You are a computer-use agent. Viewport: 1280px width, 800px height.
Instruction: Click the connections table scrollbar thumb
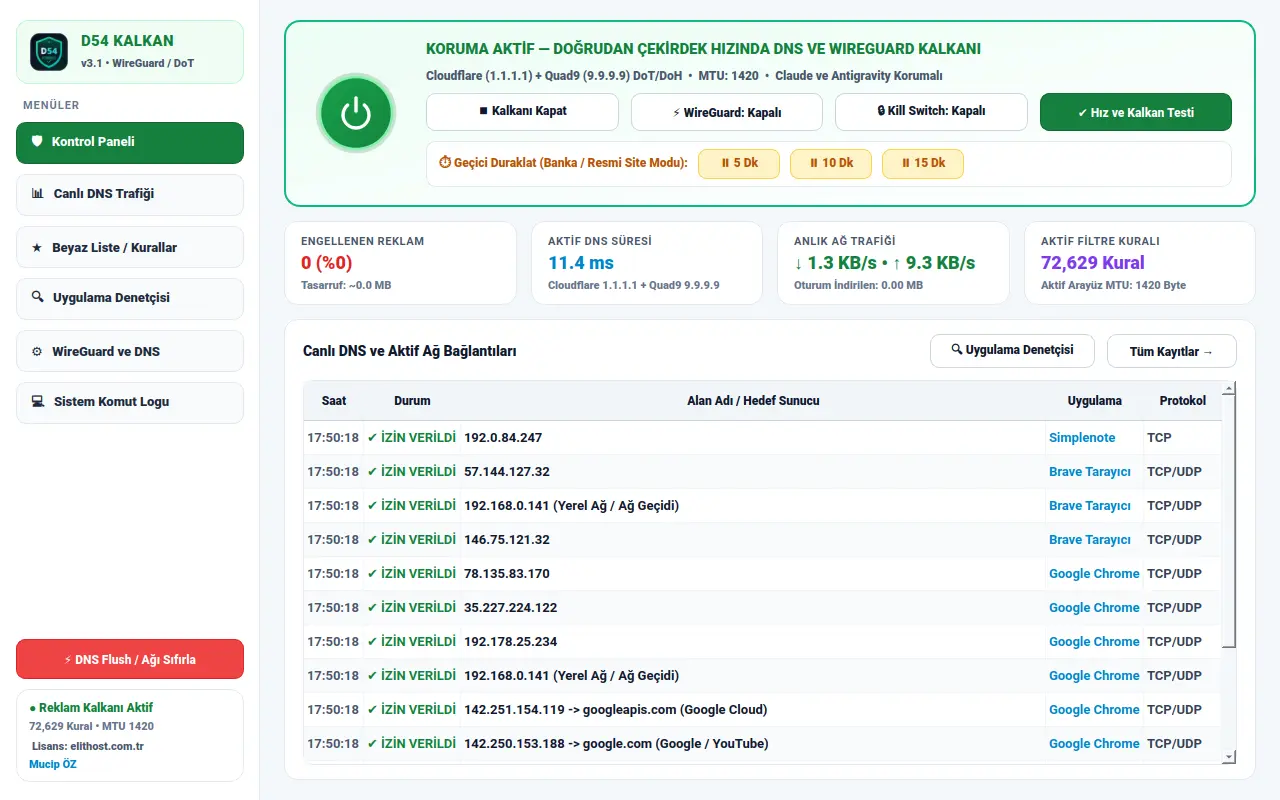(x=1229, y=520)
